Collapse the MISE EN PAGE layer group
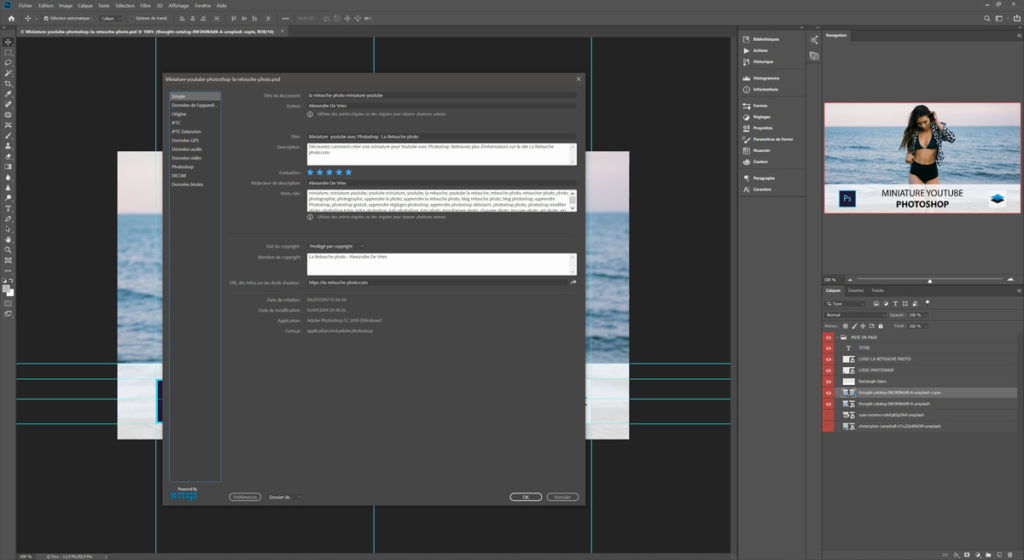This screenshot has width=1024, height=560. 837,337
